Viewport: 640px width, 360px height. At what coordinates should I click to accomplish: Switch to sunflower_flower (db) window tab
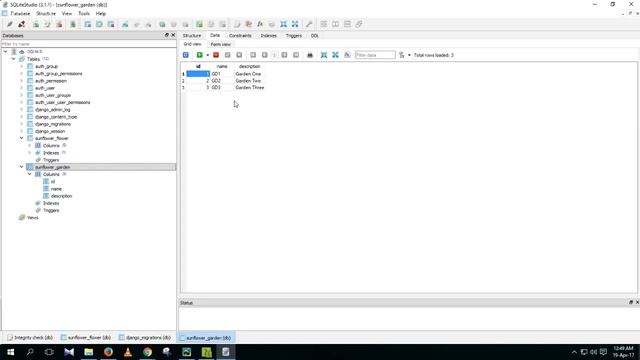pyautogui.click(x=86, y=338)
